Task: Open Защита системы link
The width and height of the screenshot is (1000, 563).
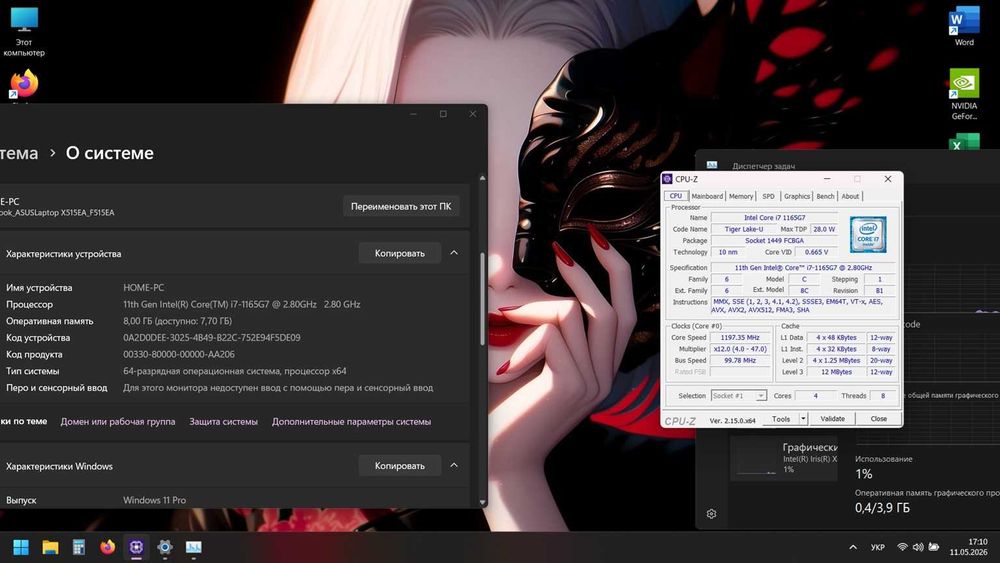Action: coord(223,421)
